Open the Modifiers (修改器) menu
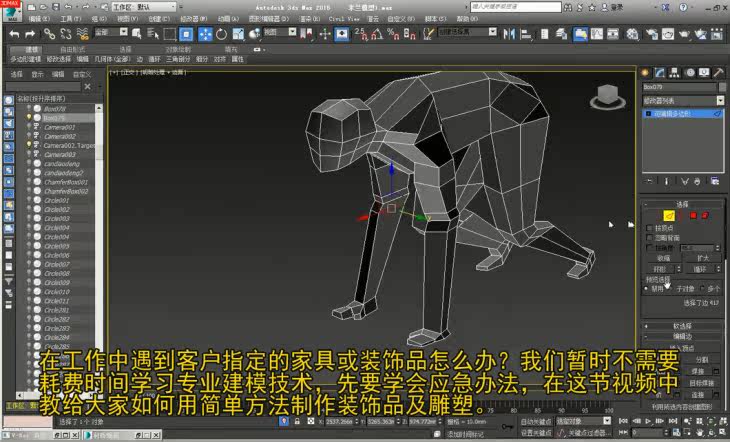This screenshot has width=730, height=442. click(x=193, y=19)
